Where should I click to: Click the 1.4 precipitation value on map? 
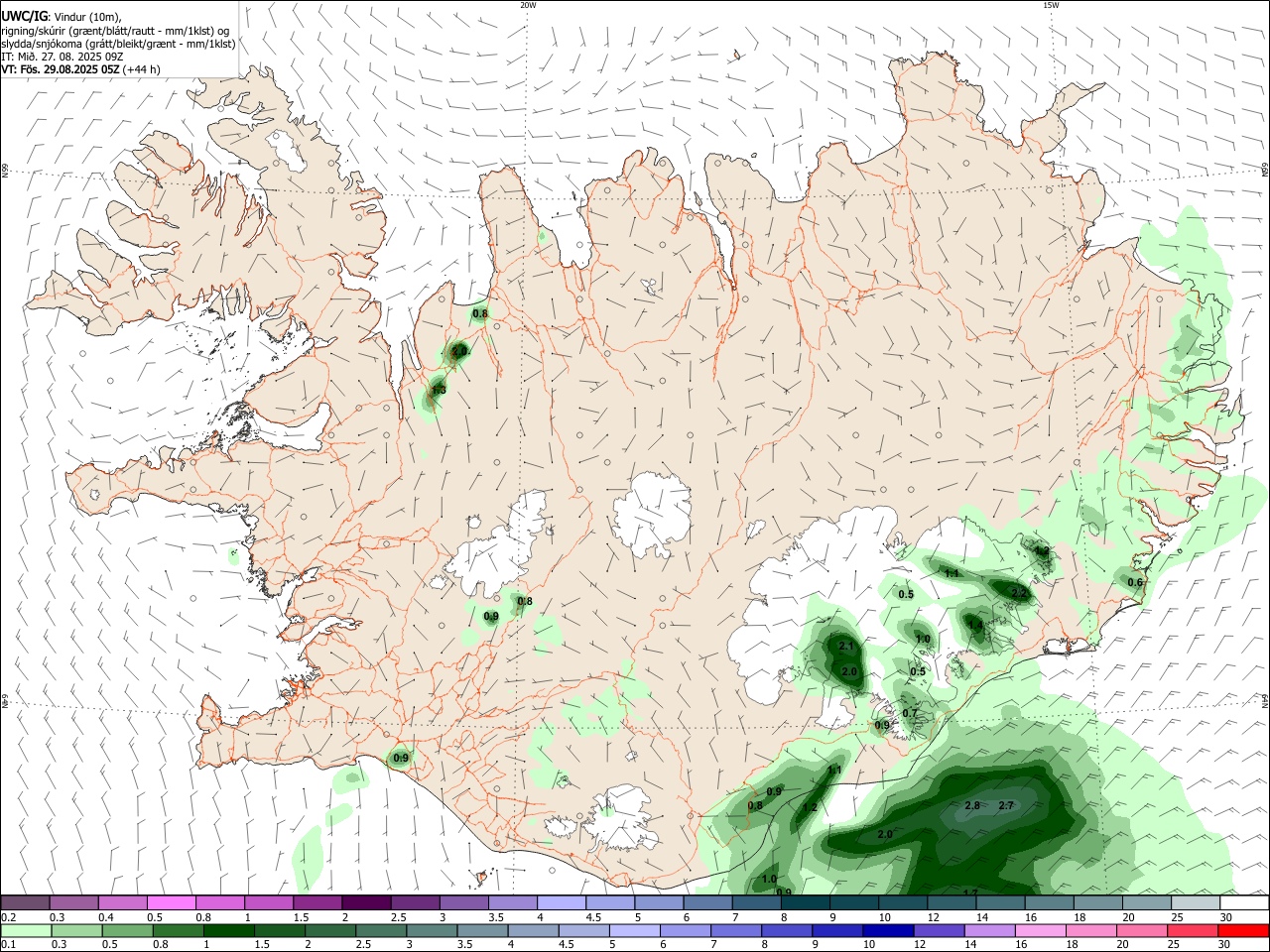[975, 626]
